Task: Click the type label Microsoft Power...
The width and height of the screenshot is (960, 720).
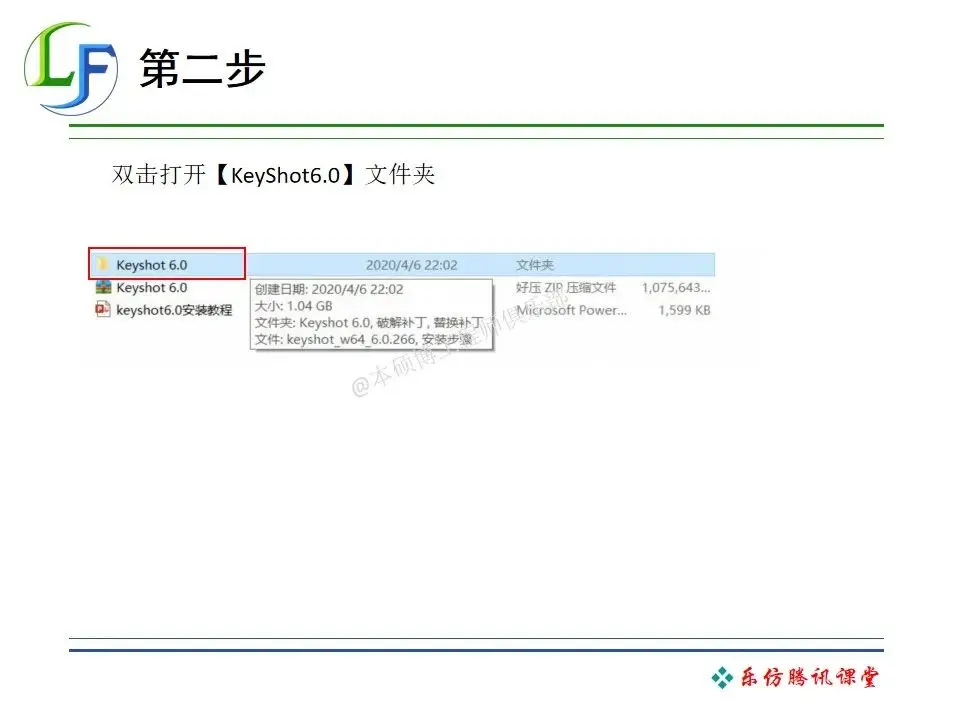Action: pyautogui.click(x=571, y=310)
